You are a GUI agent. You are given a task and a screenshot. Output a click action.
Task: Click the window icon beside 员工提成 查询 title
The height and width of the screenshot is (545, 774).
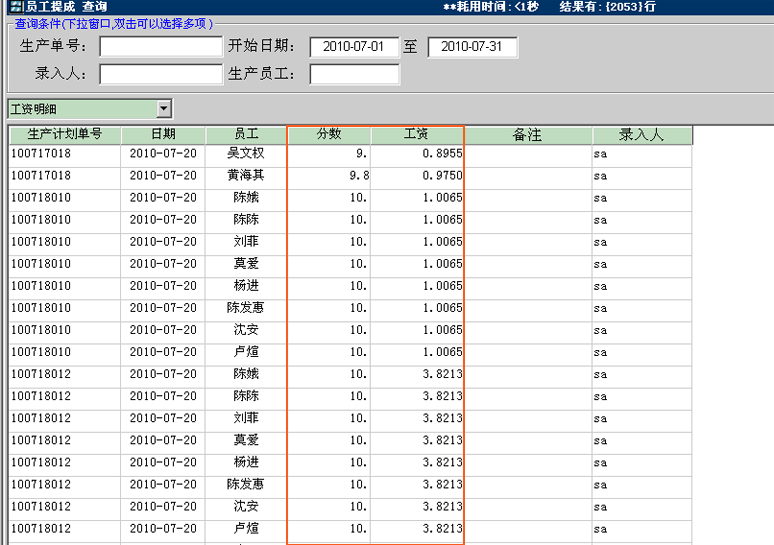[x=15, y=7]
